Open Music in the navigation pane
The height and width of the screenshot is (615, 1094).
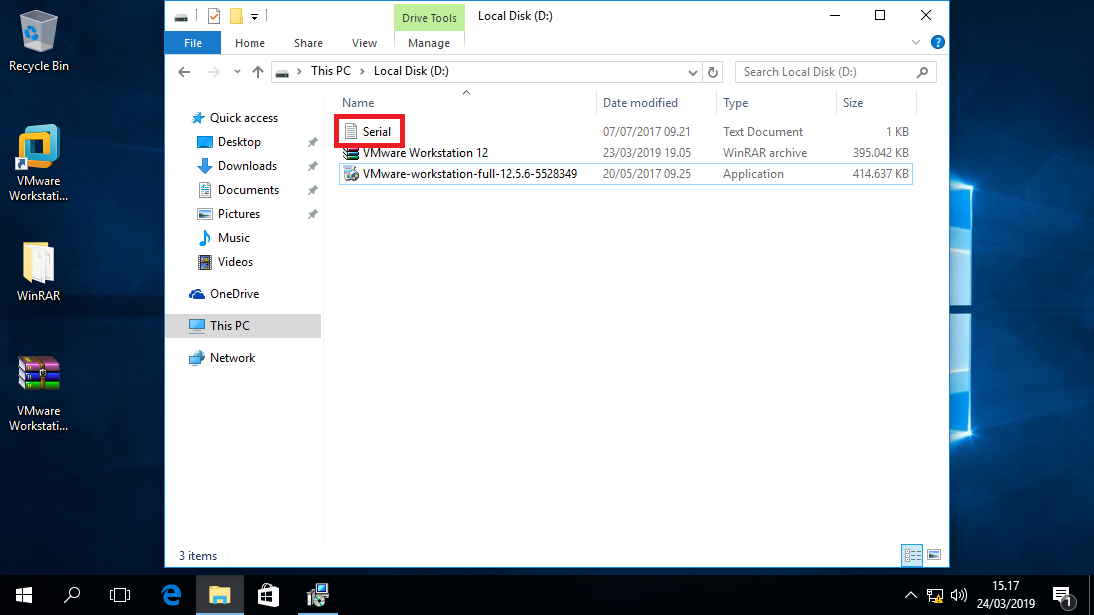[233, 238]
